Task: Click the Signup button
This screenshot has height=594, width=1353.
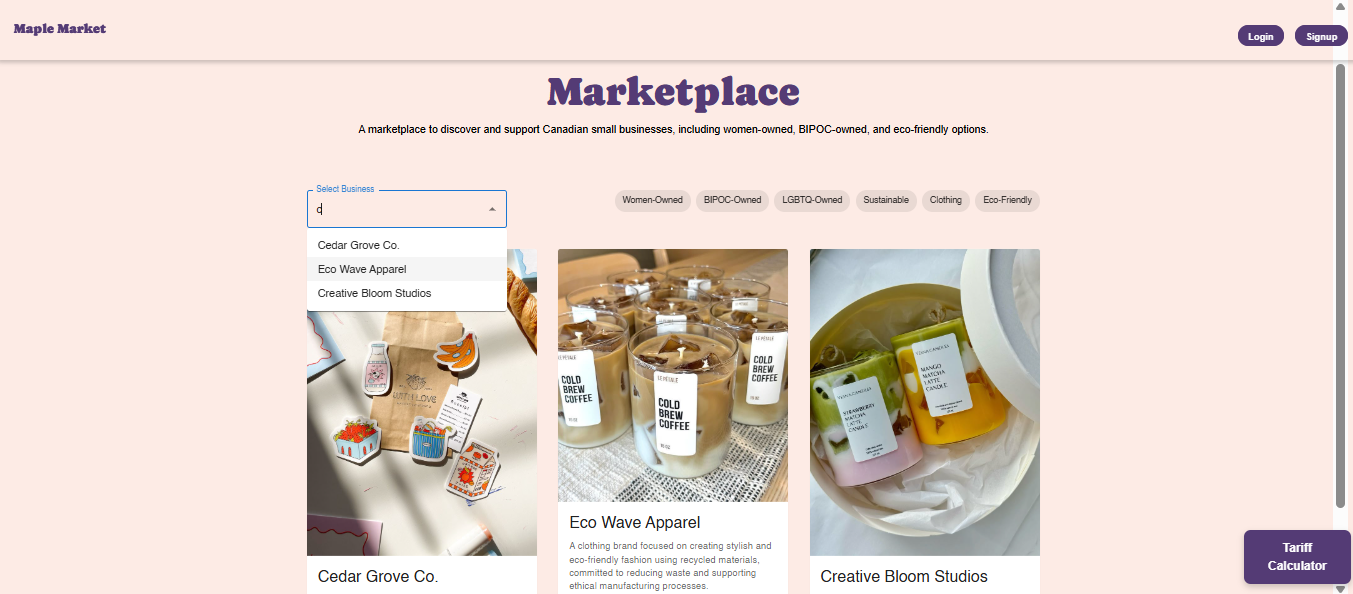Action: click(1321, 36)
